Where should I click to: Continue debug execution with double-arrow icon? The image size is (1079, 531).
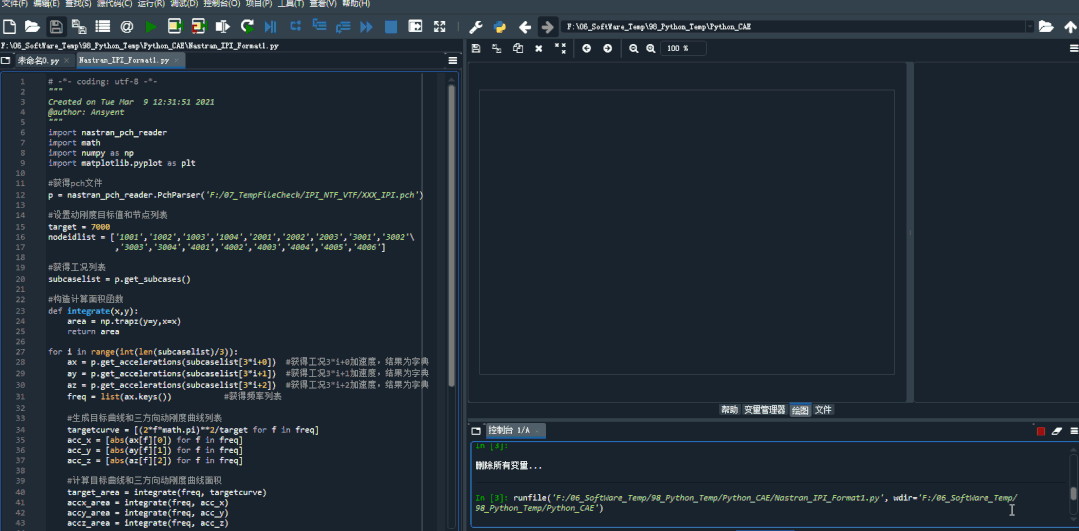pyautogui.click(x=366, y=27)
